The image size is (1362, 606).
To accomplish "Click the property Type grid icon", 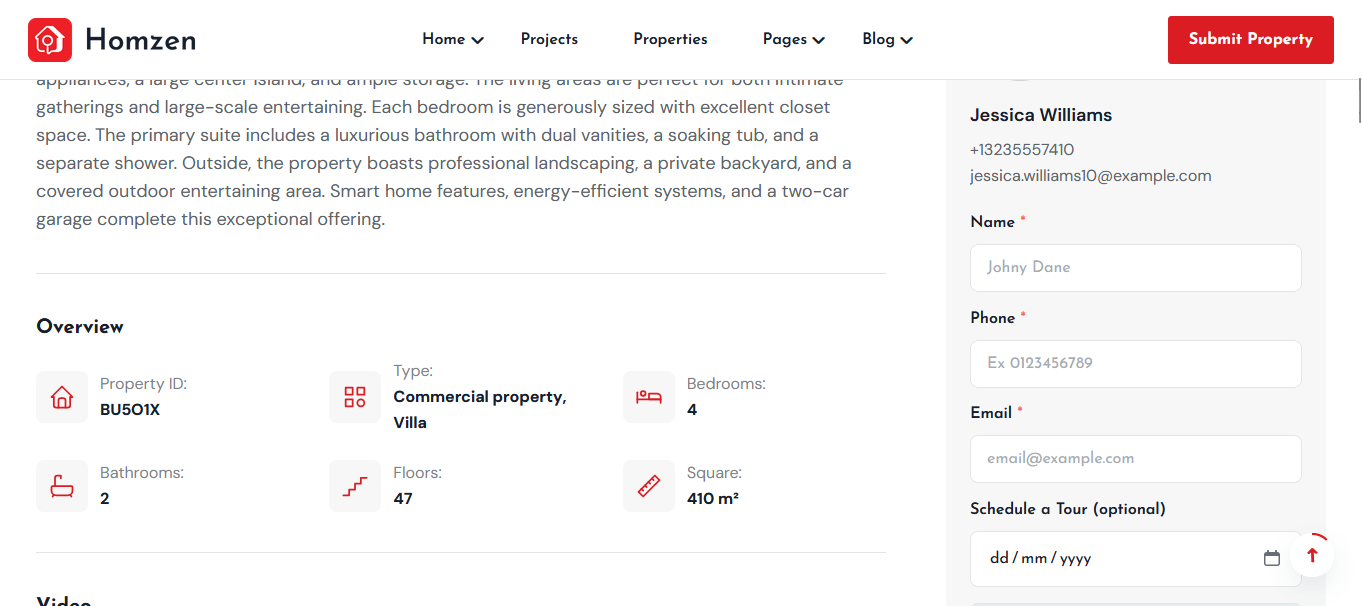I will click(x=355, y=397).
